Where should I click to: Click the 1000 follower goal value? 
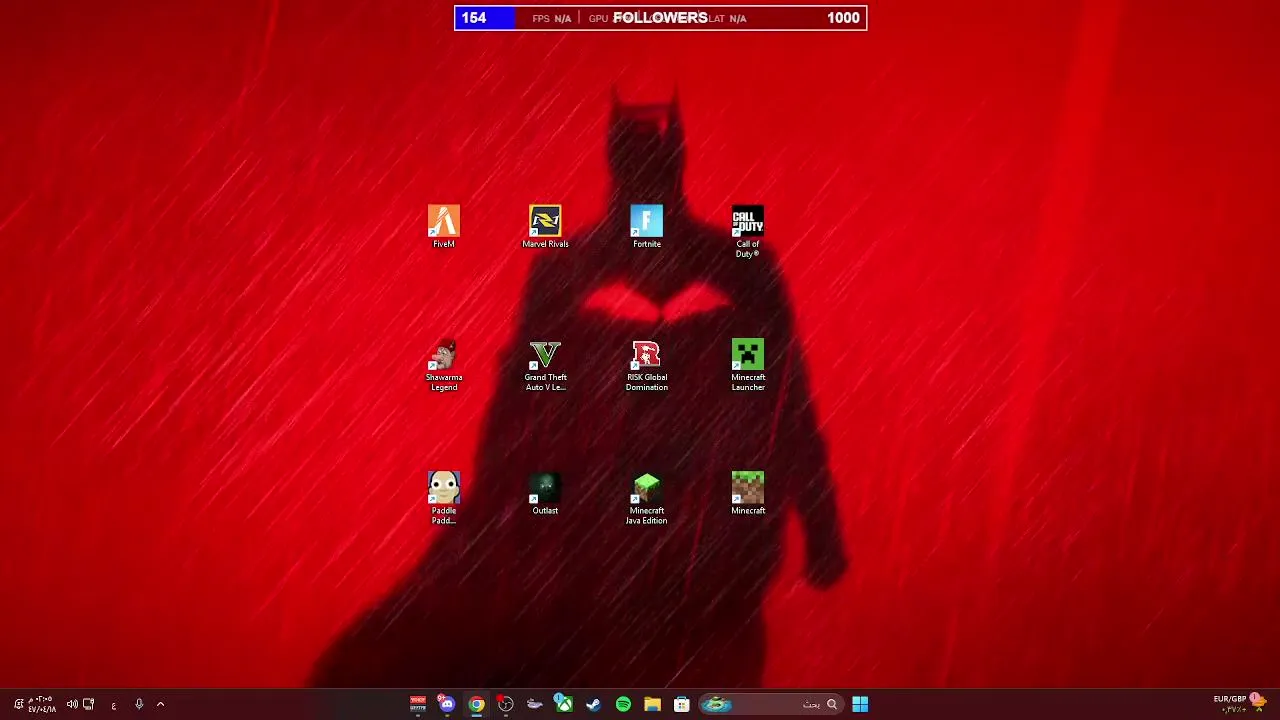(843, 17)
